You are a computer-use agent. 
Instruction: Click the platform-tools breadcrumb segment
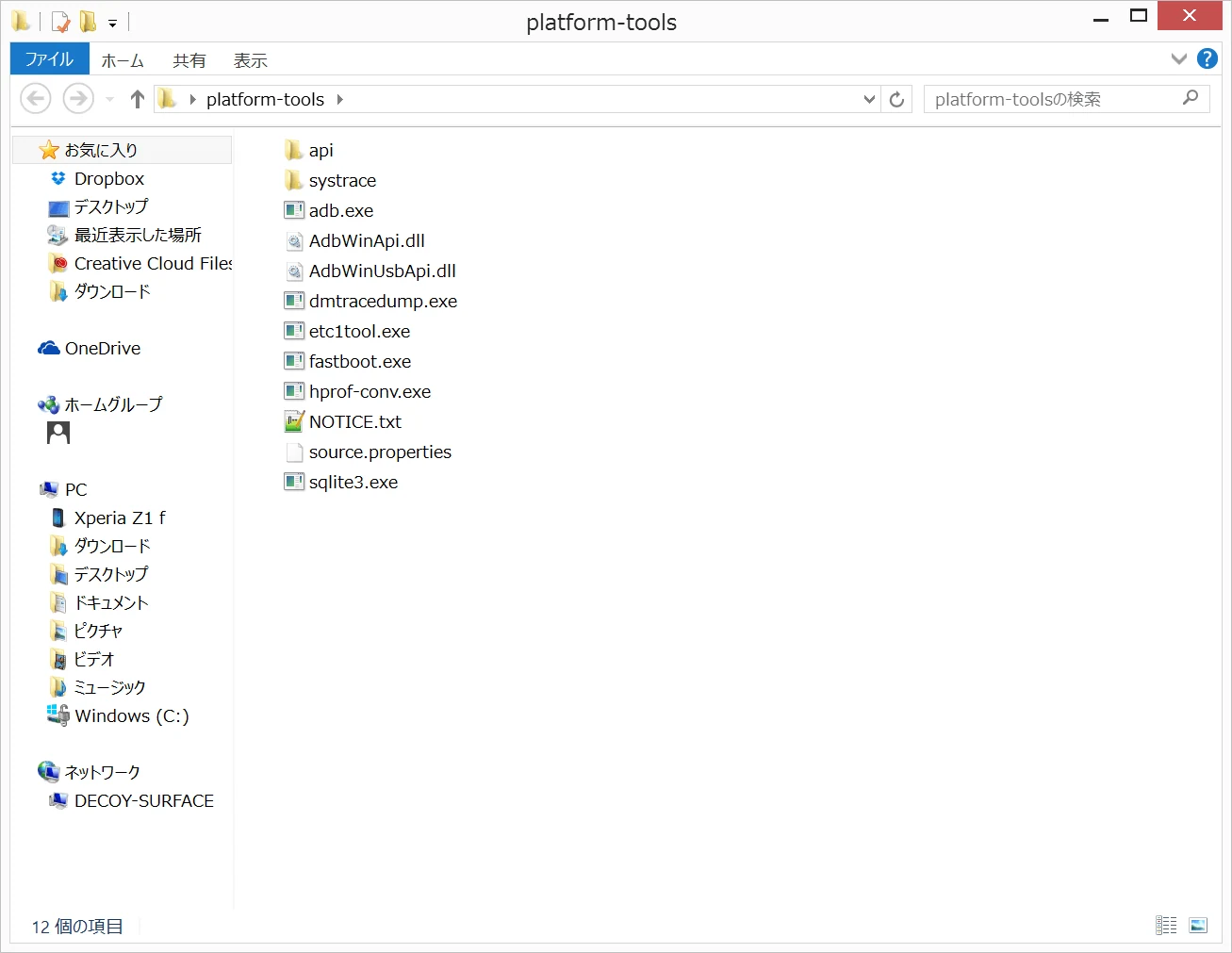[x=265, y=99]
